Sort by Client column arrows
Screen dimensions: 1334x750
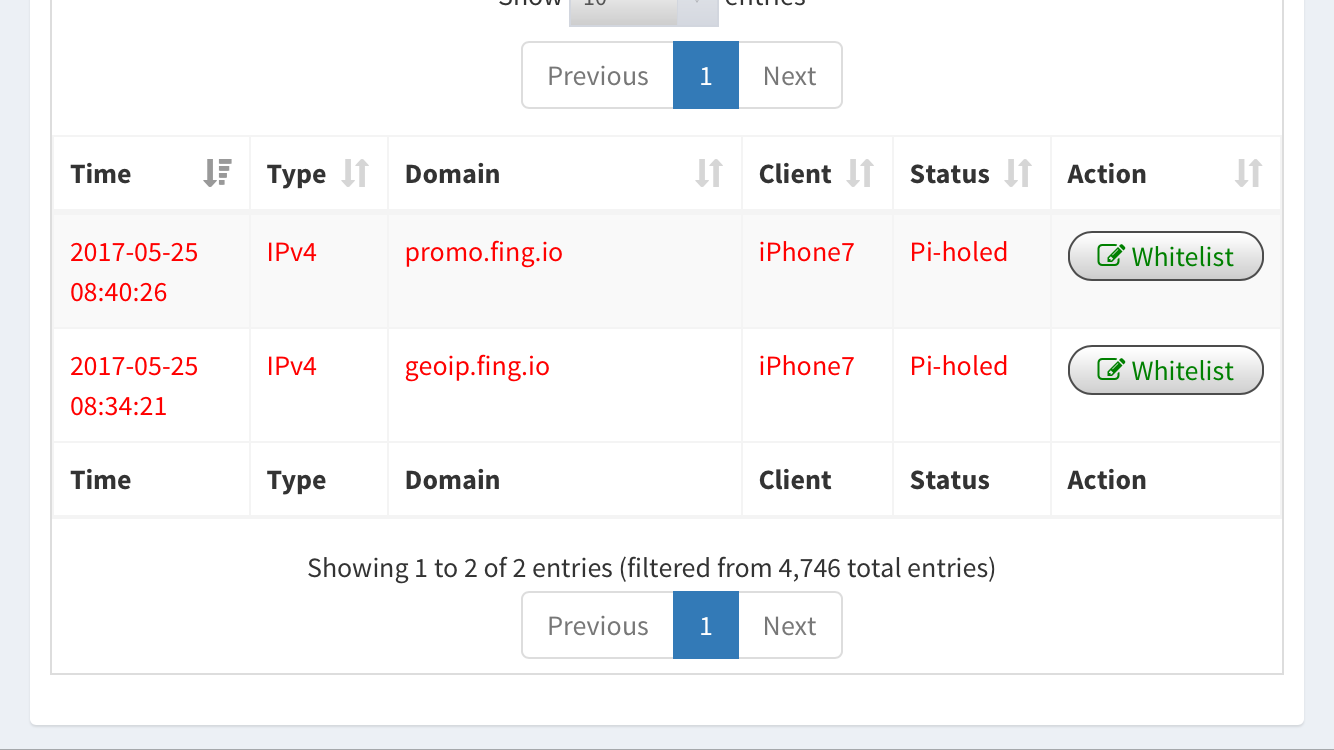[860, 174]
